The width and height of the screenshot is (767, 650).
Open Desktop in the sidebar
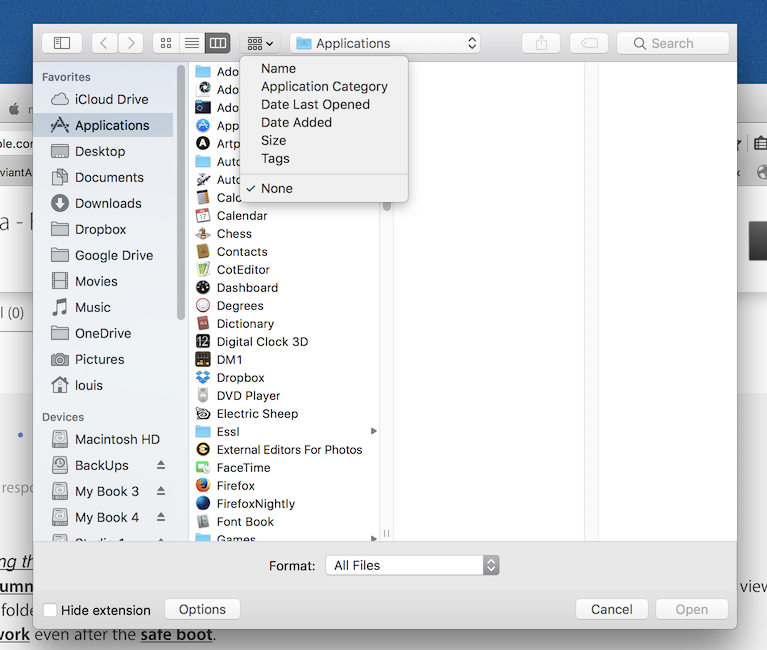(x=103, y=151)
